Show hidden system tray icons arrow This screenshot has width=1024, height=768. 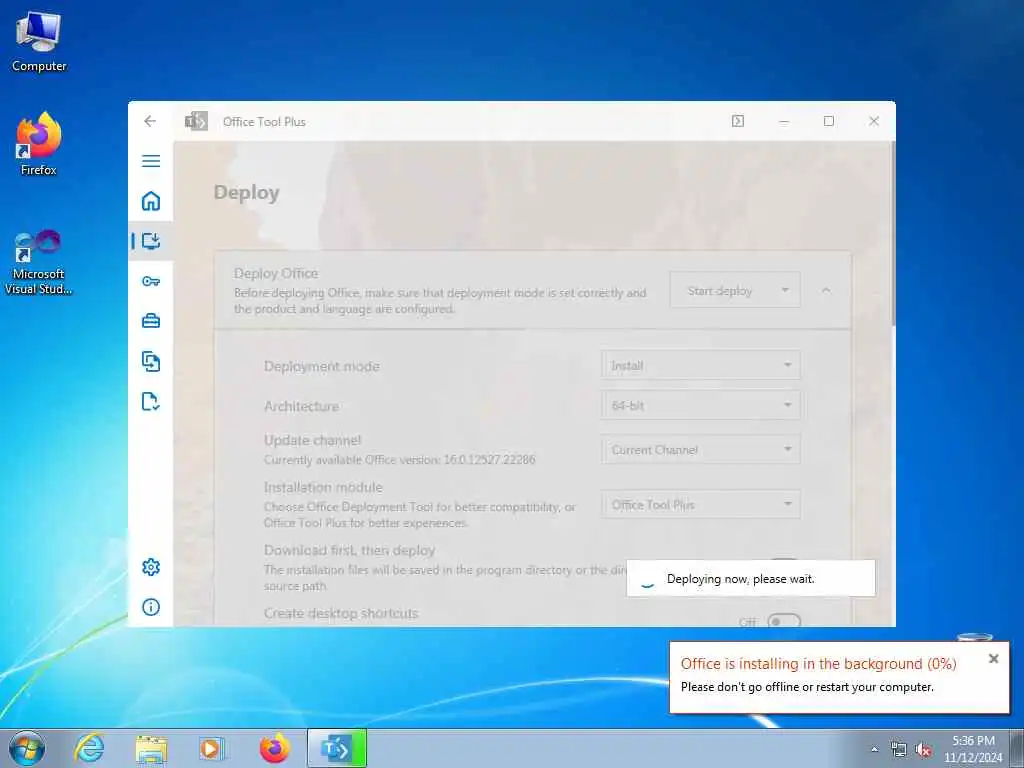point(874,749)
